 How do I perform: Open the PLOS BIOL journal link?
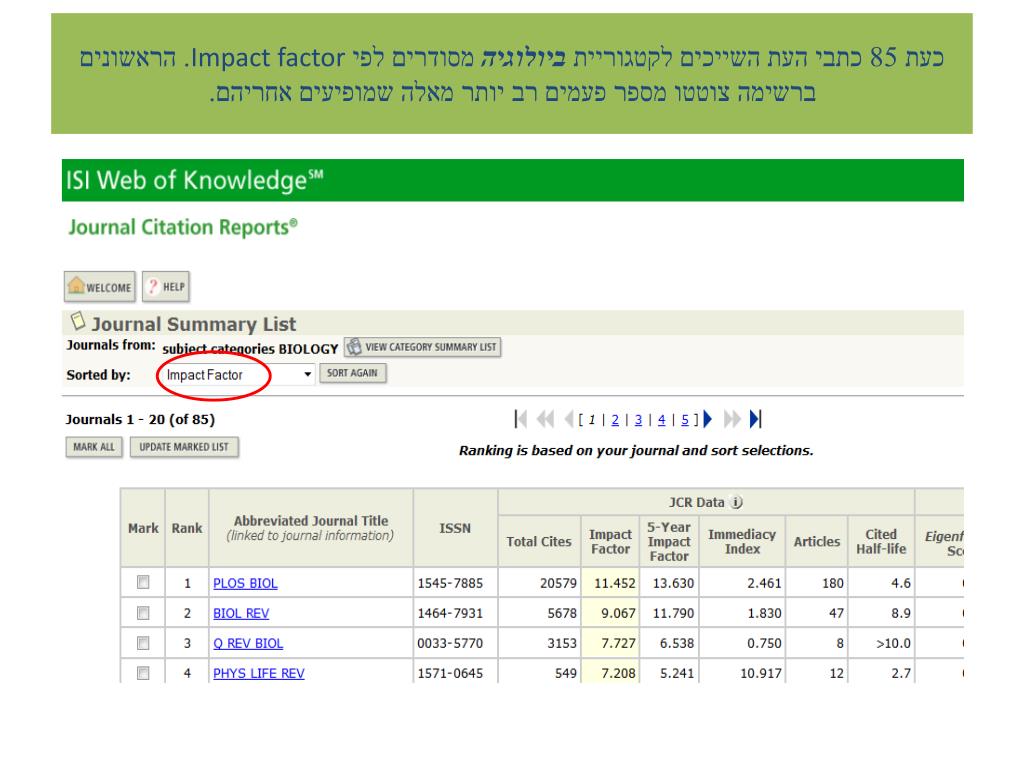(245, 583)
